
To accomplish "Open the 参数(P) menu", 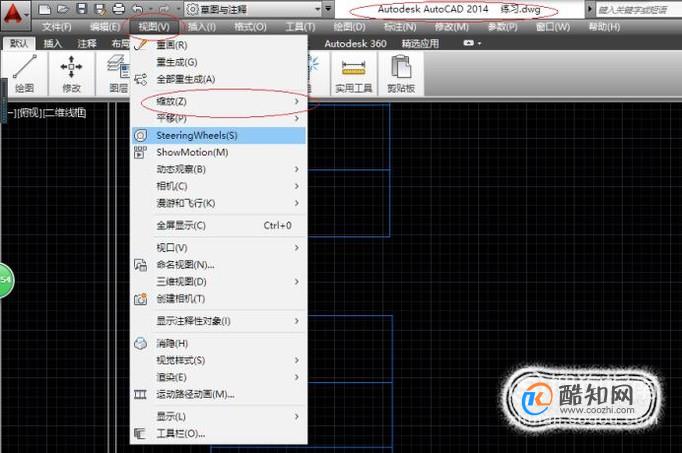I will click(502, 27).
